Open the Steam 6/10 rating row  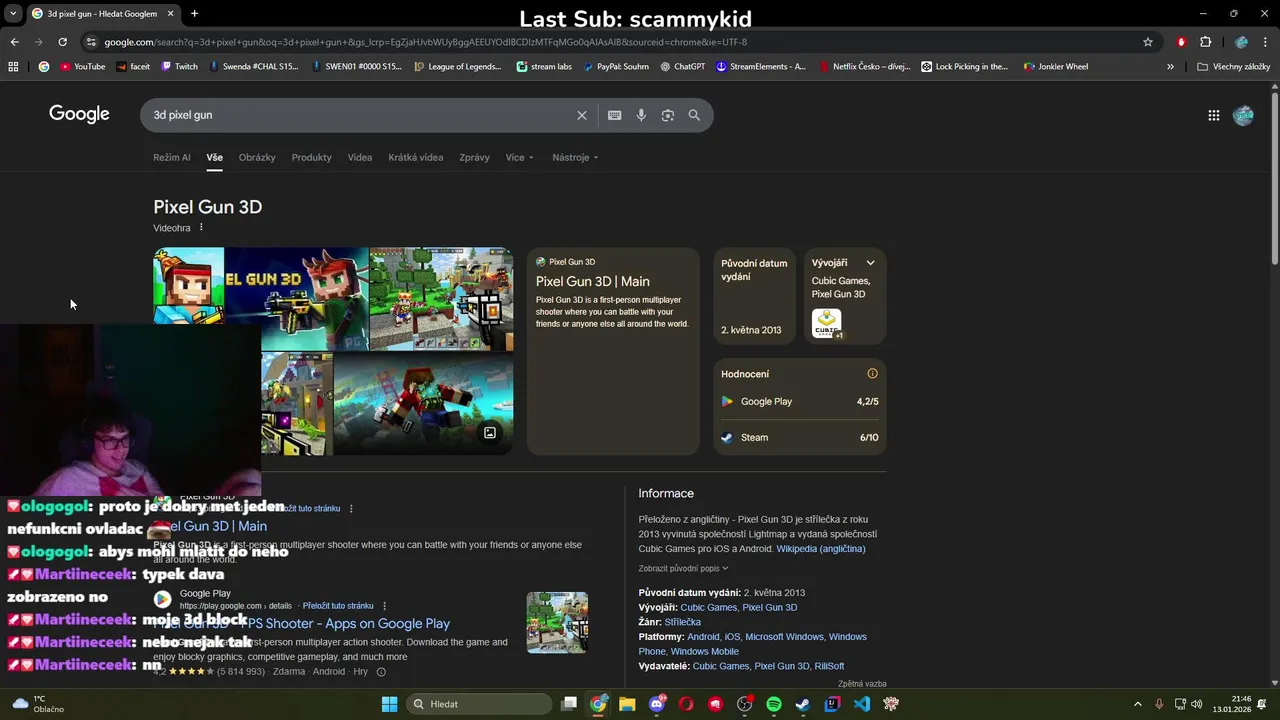click(800, 437)
